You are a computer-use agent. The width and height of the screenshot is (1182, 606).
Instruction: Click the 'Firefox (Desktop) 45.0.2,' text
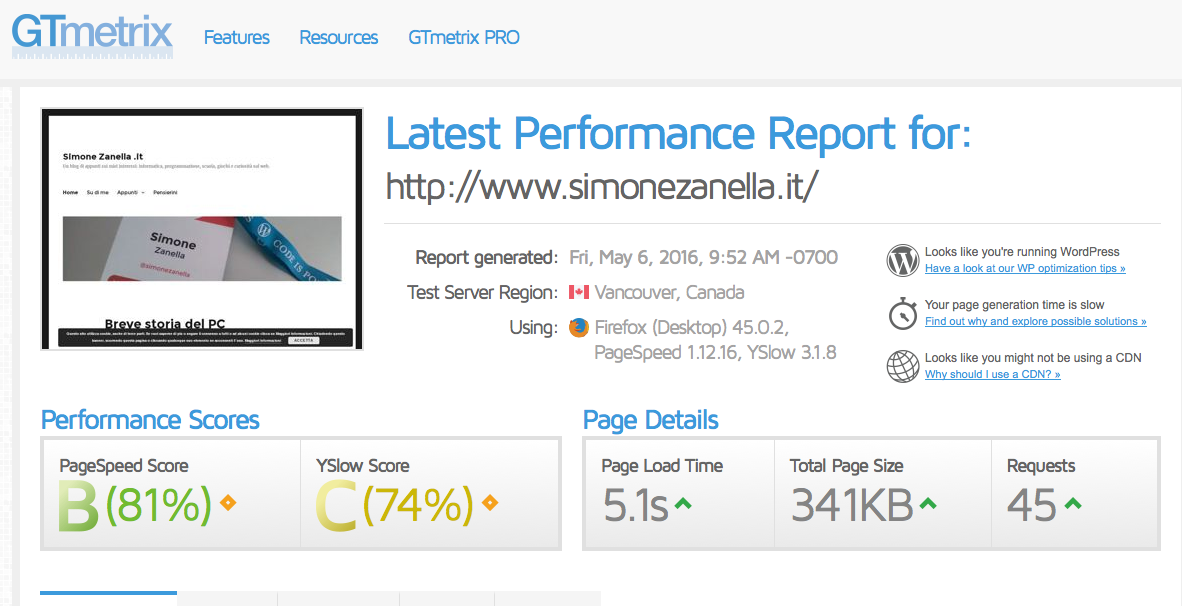[691, 328]
